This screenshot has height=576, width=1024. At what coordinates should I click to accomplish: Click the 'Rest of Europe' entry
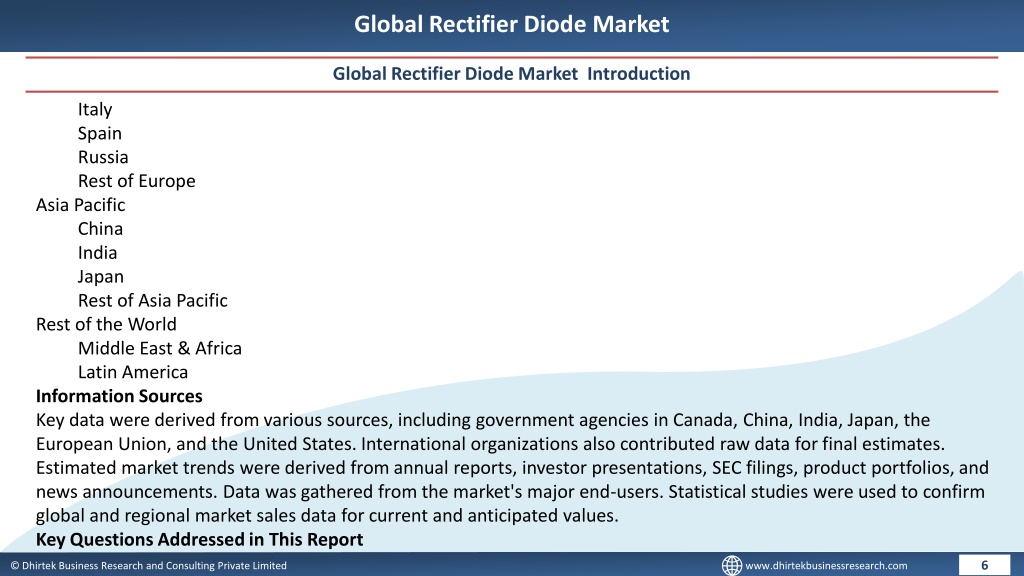[136, 181]
